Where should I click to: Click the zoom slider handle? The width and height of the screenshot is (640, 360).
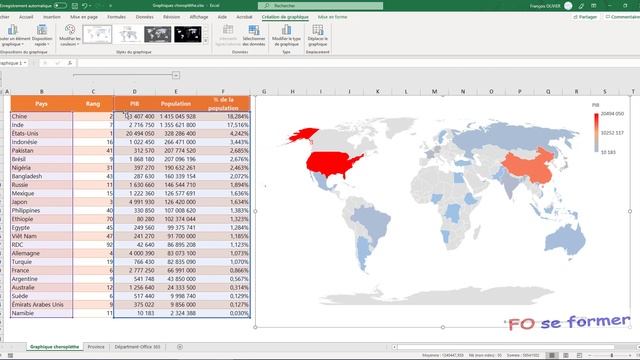click(x=612, y=355)
